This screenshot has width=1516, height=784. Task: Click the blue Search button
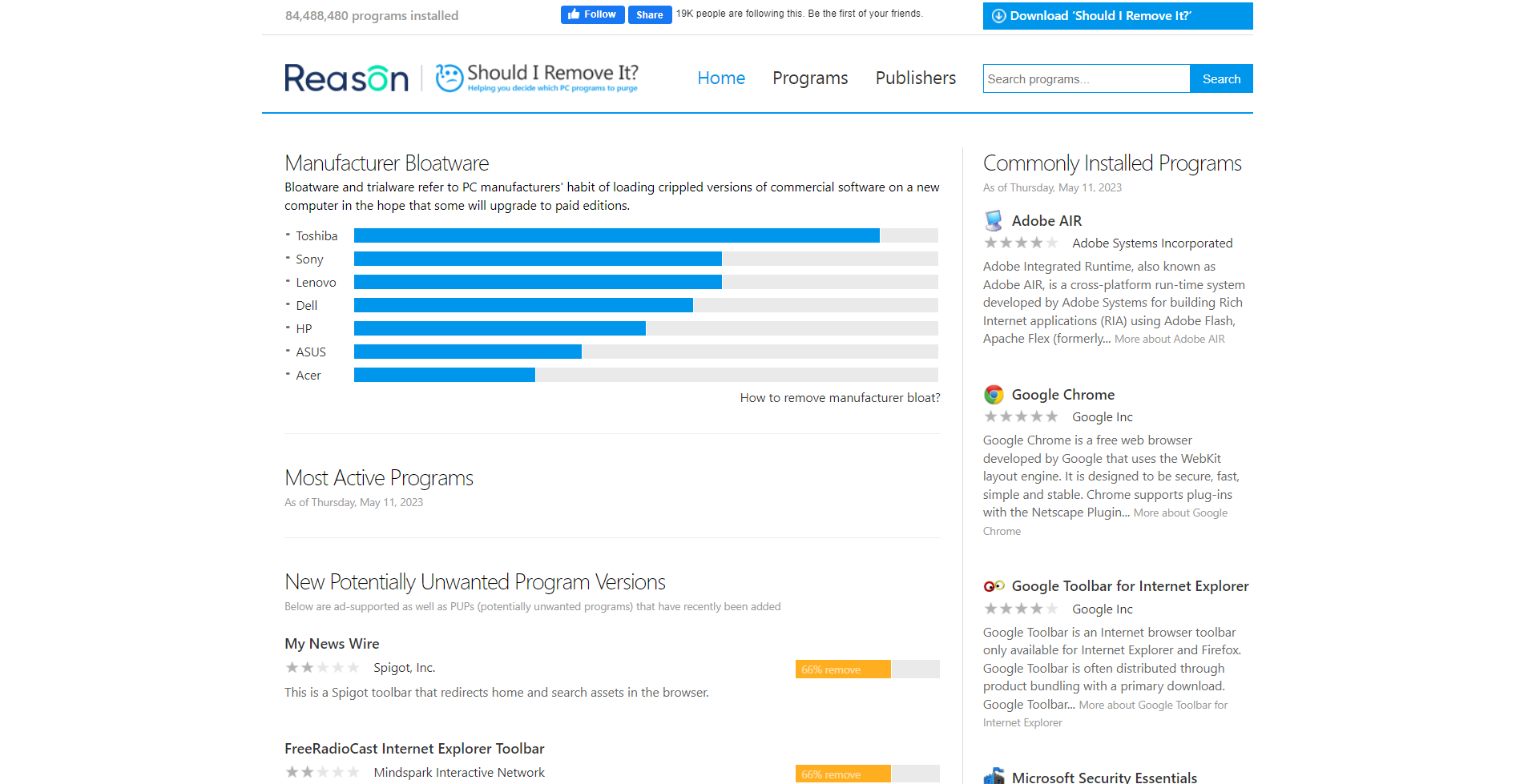pyautogui.click(x=1221, y=78)
